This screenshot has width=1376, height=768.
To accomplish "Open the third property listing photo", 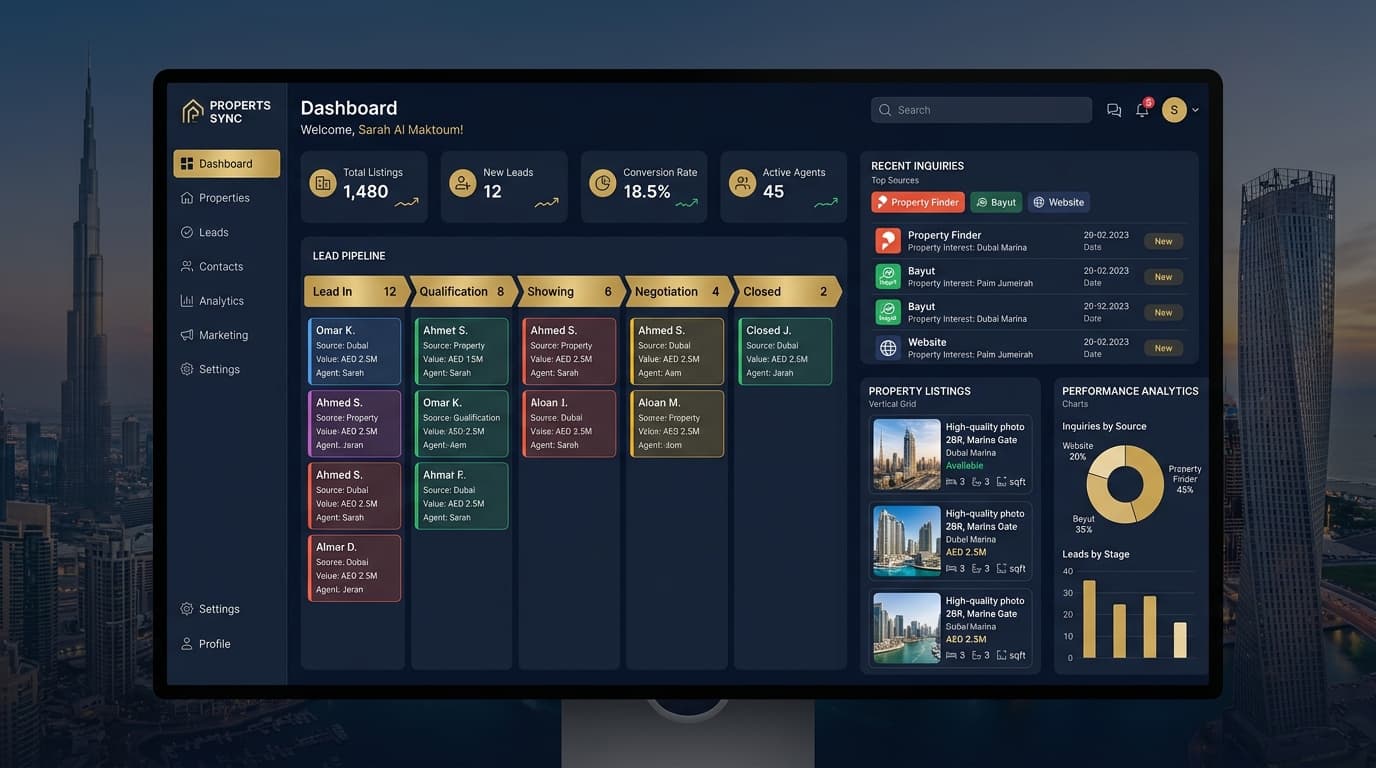I will (x=907, y=628).
